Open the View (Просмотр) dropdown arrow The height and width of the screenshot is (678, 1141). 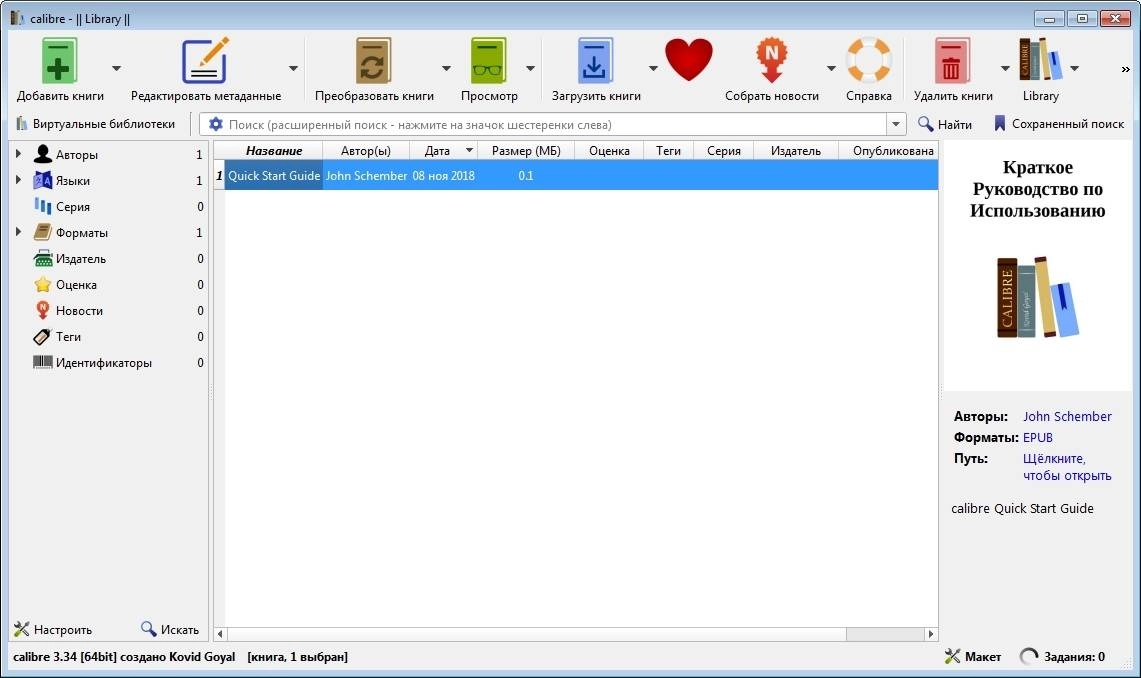pyautogui.click(x=530, y=68)
